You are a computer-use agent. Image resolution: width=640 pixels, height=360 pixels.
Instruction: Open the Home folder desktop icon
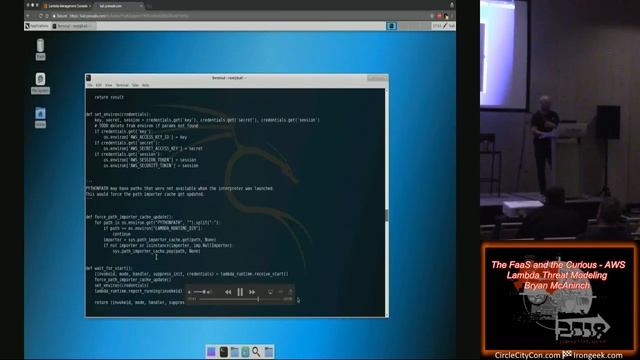tap(40, 118)
